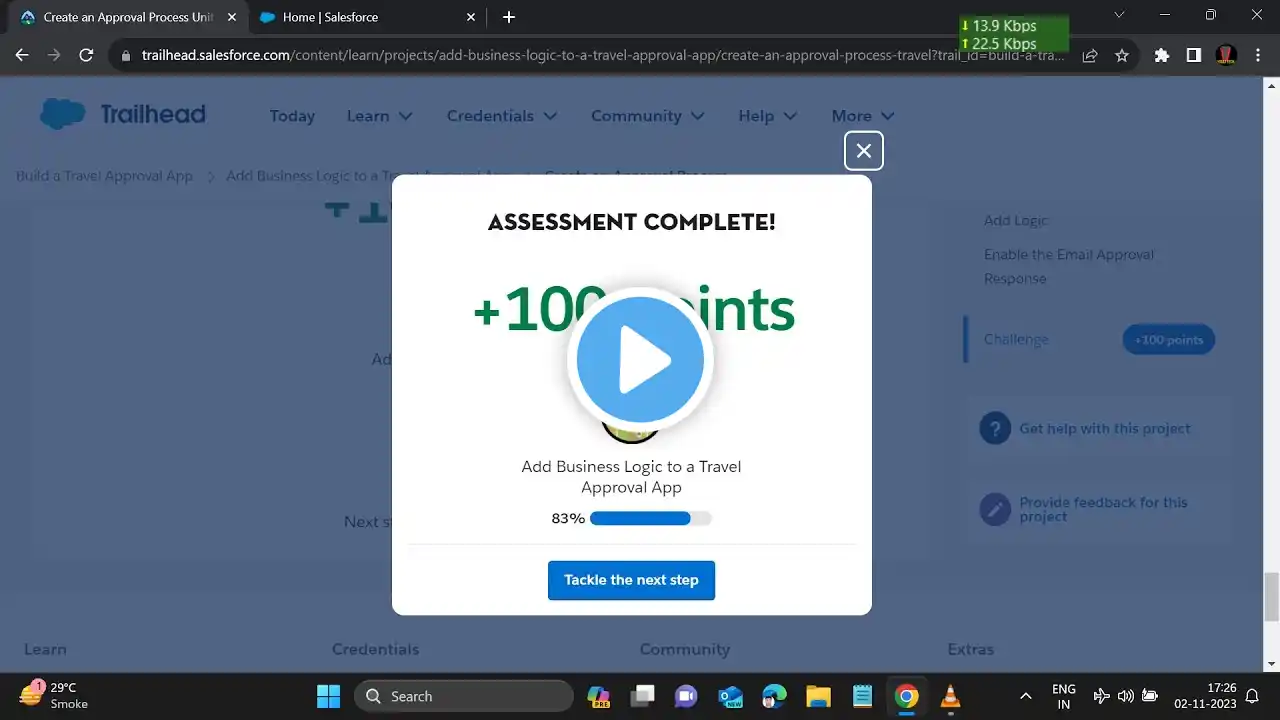
Task: Open the ENG IN language switcher
Action: (1064, 696)
